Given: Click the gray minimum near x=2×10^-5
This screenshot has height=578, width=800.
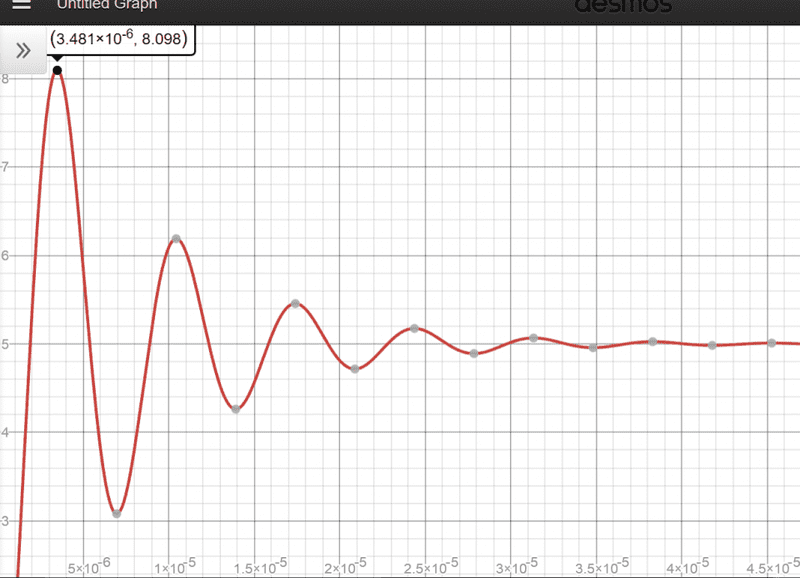Looking at the screenshot, I should [x=355, y=369].
